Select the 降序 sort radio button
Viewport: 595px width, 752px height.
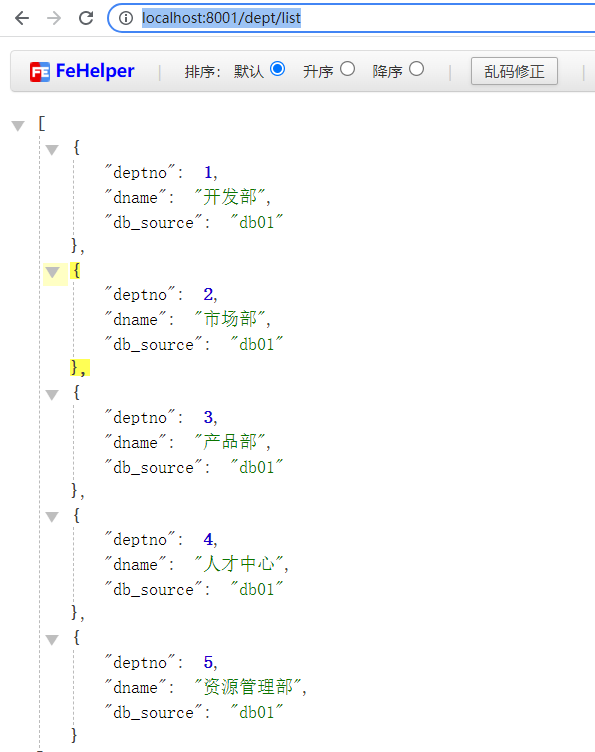[x=416, y=69]
